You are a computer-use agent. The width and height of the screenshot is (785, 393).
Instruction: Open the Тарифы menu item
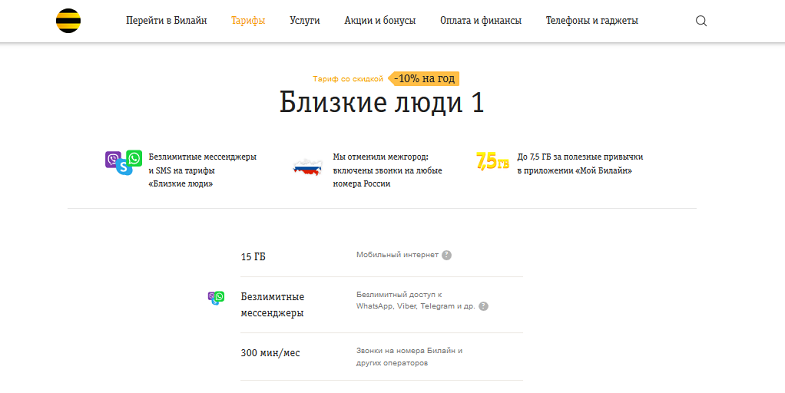point(248,21)
